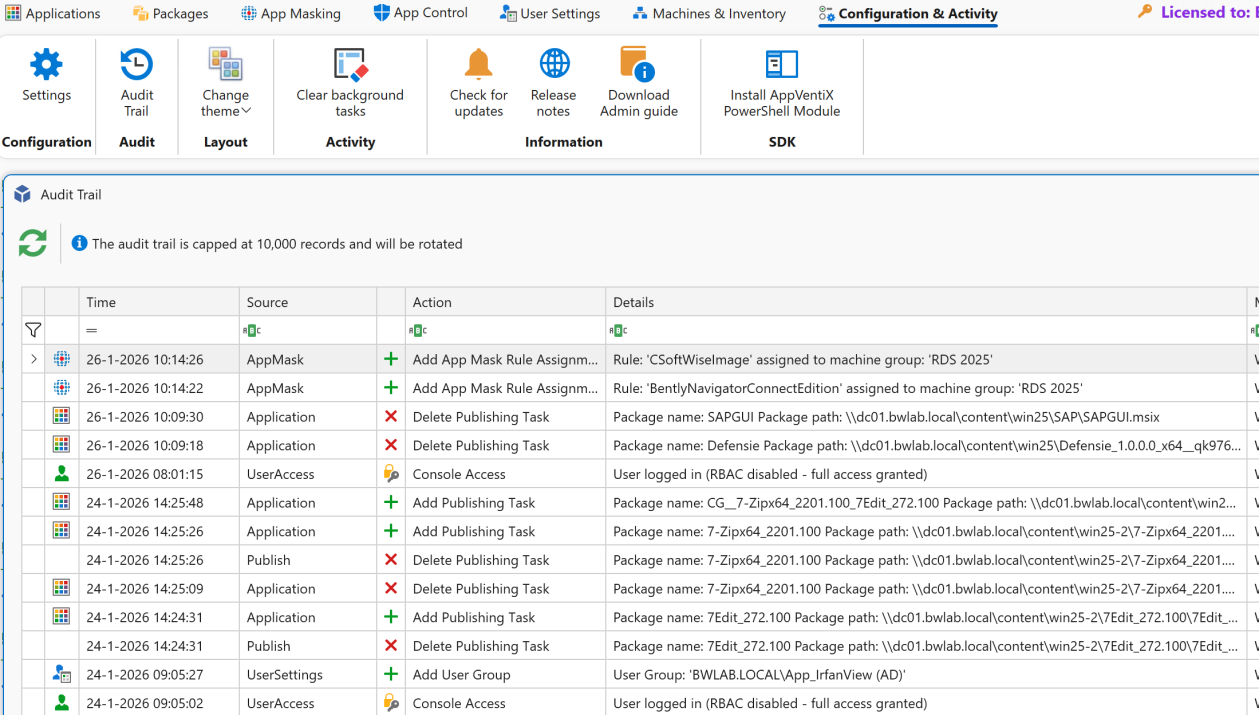Sort by the Action column header
This screenshot has width=1259, height=715.
(x=505, y=302)
